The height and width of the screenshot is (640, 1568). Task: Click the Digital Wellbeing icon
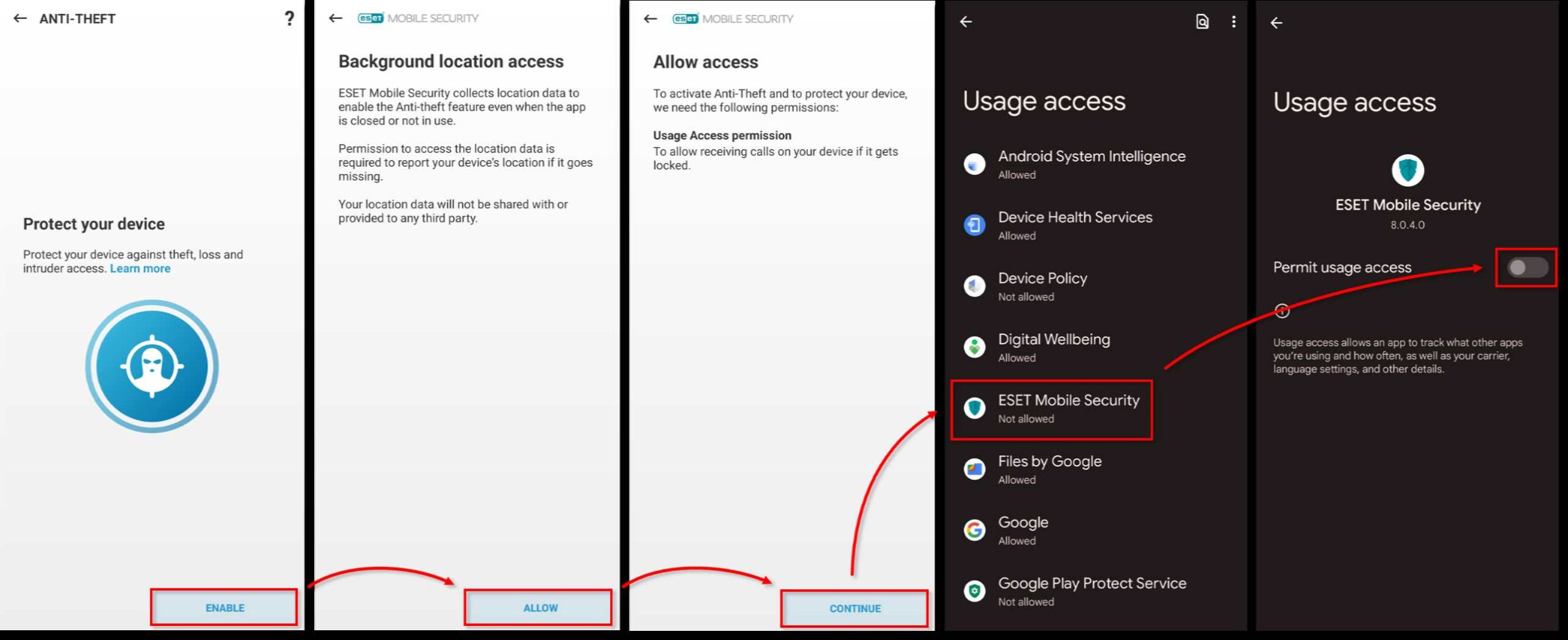[x=974, y=347]
